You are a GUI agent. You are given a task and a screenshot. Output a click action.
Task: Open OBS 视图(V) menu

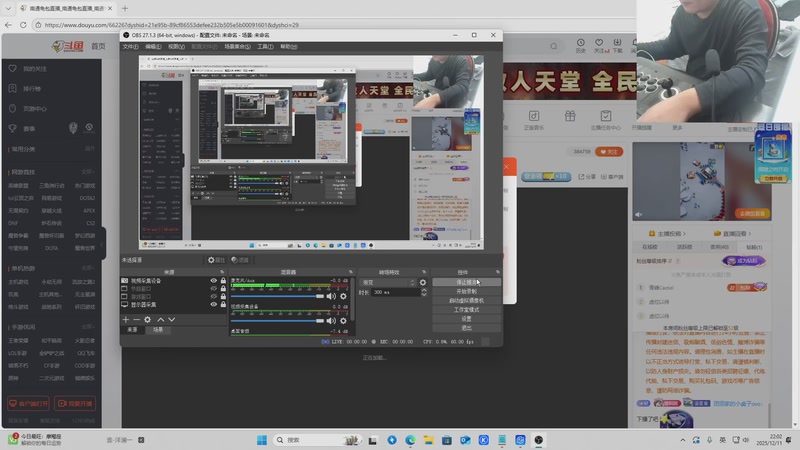(176, 46)
